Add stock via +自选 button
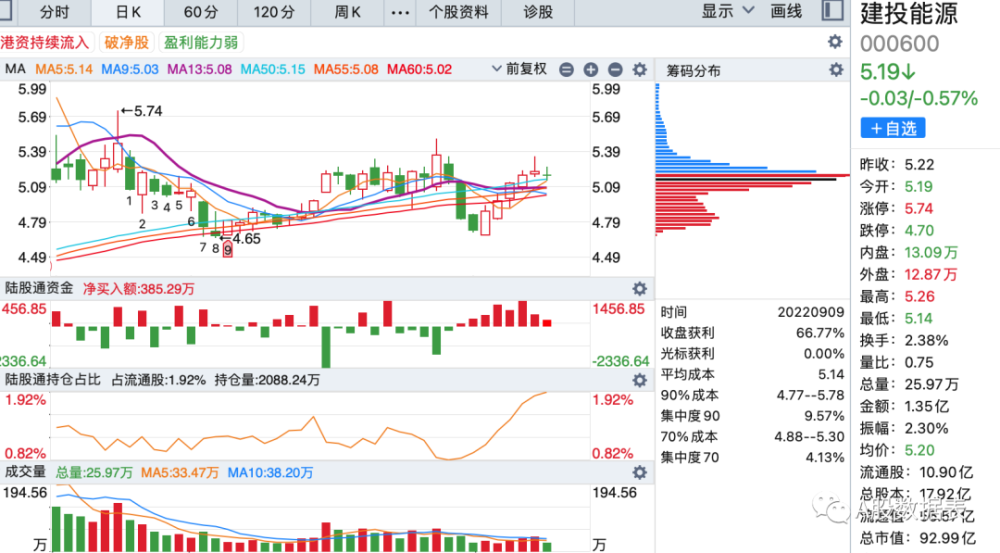The width and height of the screenshot is (1000, 553). (x=893, y=128)
